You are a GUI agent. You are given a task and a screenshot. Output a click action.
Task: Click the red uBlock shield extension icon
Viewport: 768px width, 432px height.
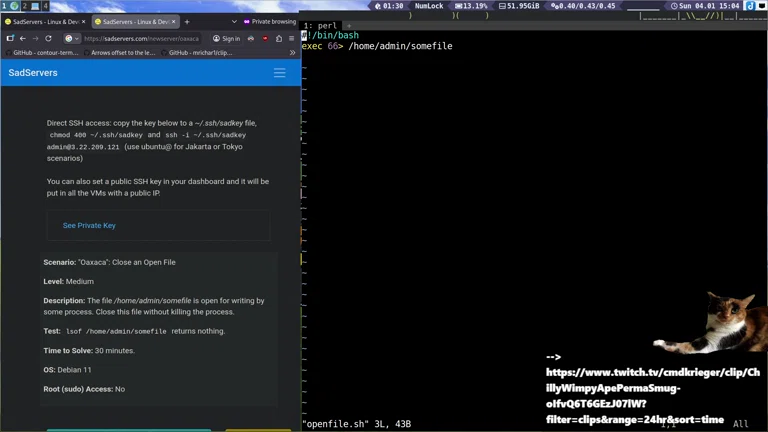tap(265, 38)
